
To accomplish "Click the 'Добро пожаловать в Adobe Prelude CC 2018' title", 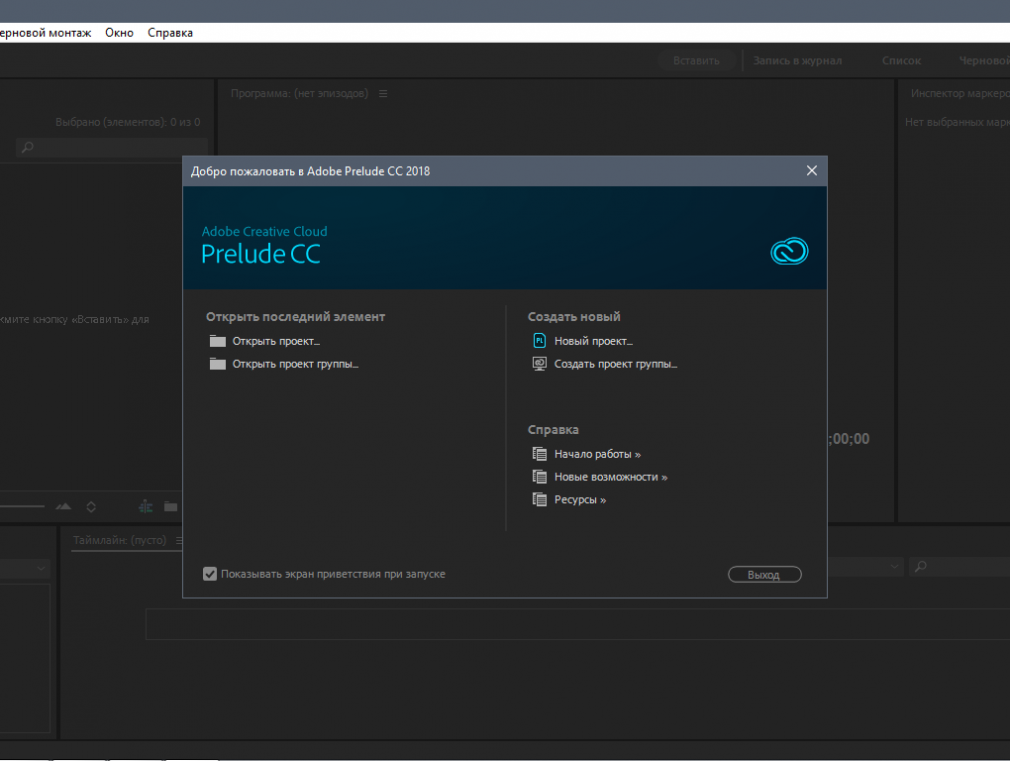I will pyautogui.click(x=310, y=171).
